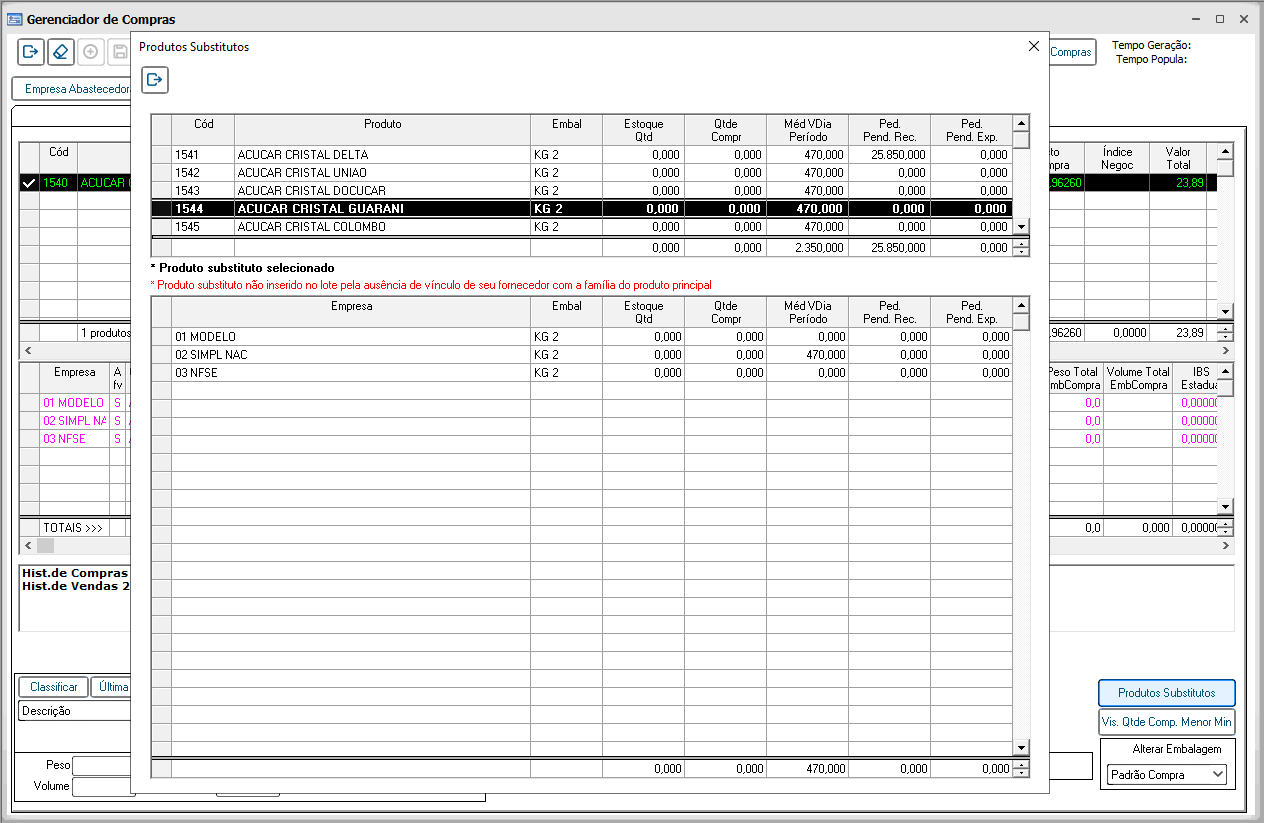1264x823 pixels.
Task: Select row 1545 ACUCAR CRISTAL COLOMBO
Action: click(581, 227)
